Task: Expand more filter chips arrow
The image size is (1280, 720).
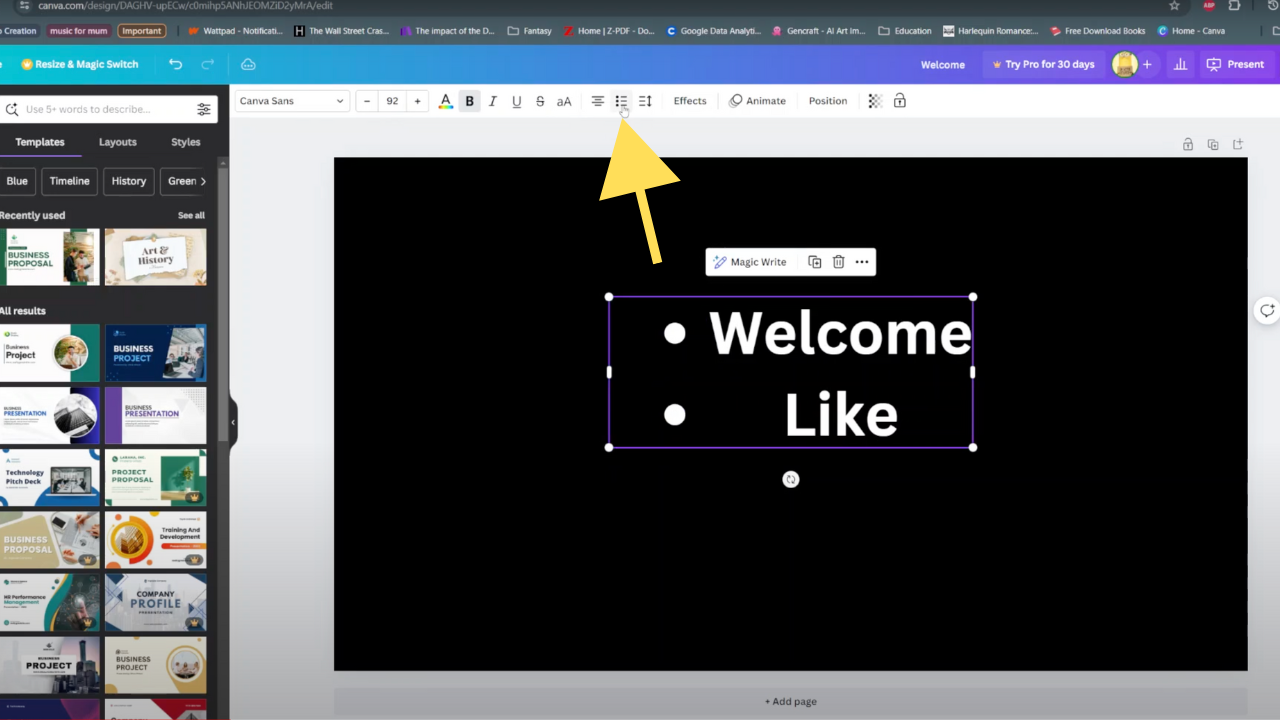Action: pos(204,181)
